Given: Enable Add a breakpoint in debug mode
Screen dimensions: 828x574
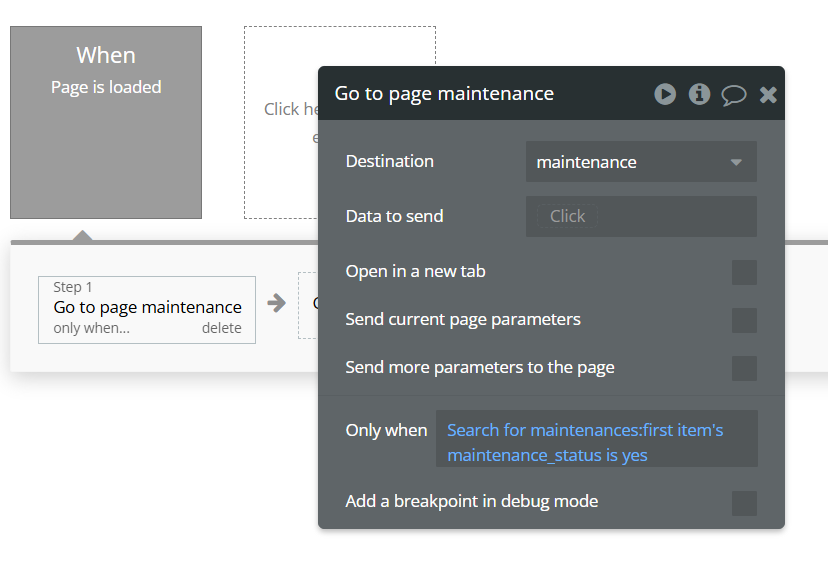Looking at the screenshot, I should tap(744, 503).
